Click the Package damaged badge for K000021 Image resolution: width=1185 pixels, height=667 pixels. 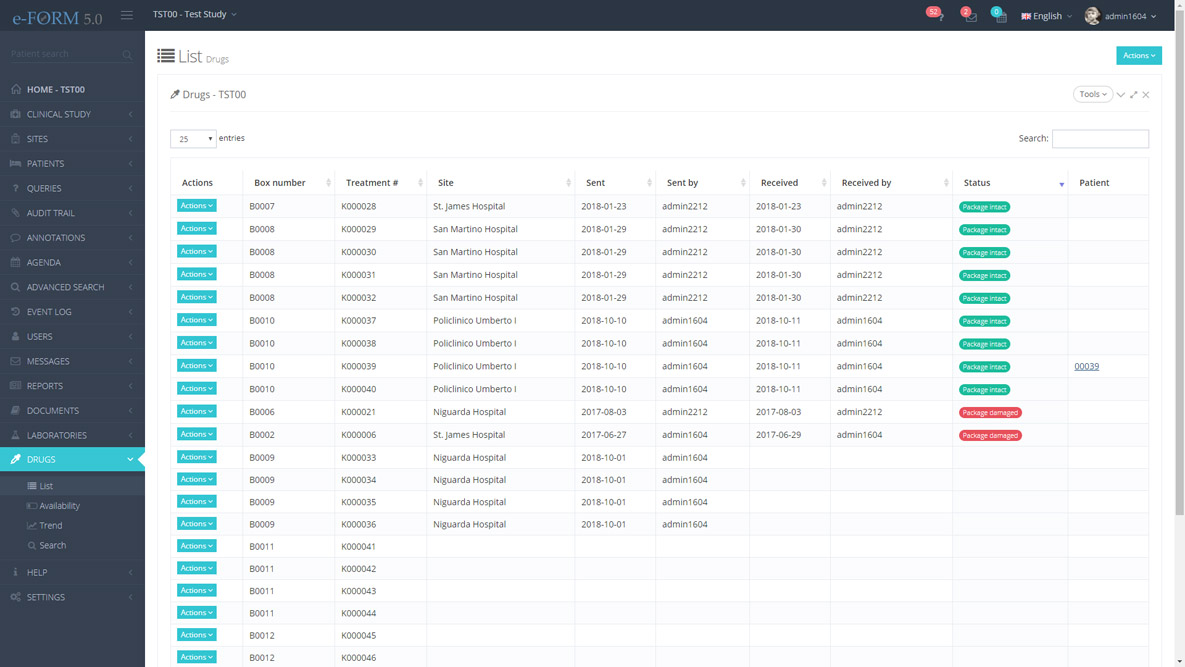point(990,412)
